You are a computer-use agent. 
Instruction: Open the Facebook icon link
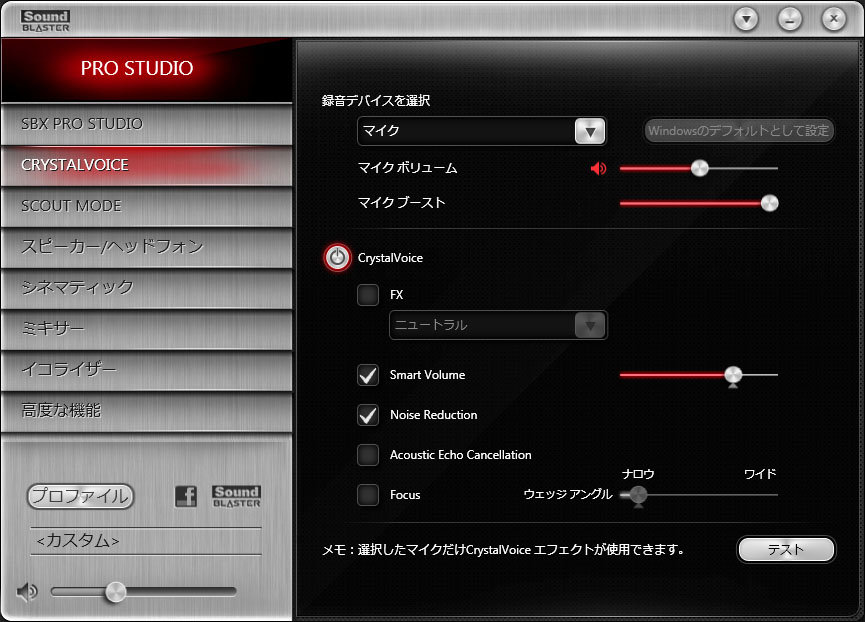point(186,497)
